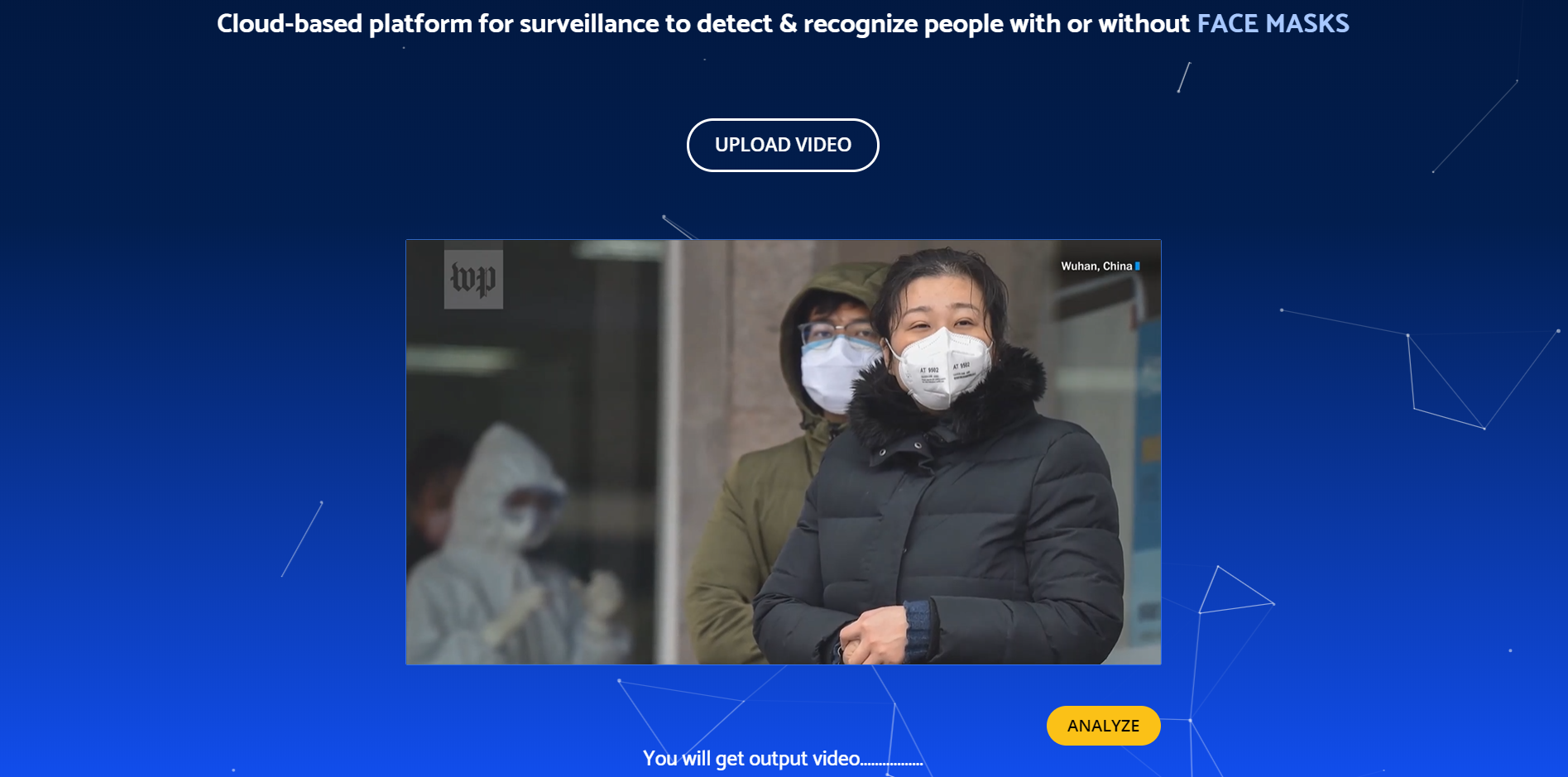This screenshot has height=777, width=1568.
Task: Click the FACE MASKS highlighted heading text
Action: click(x=1273, y=24)
